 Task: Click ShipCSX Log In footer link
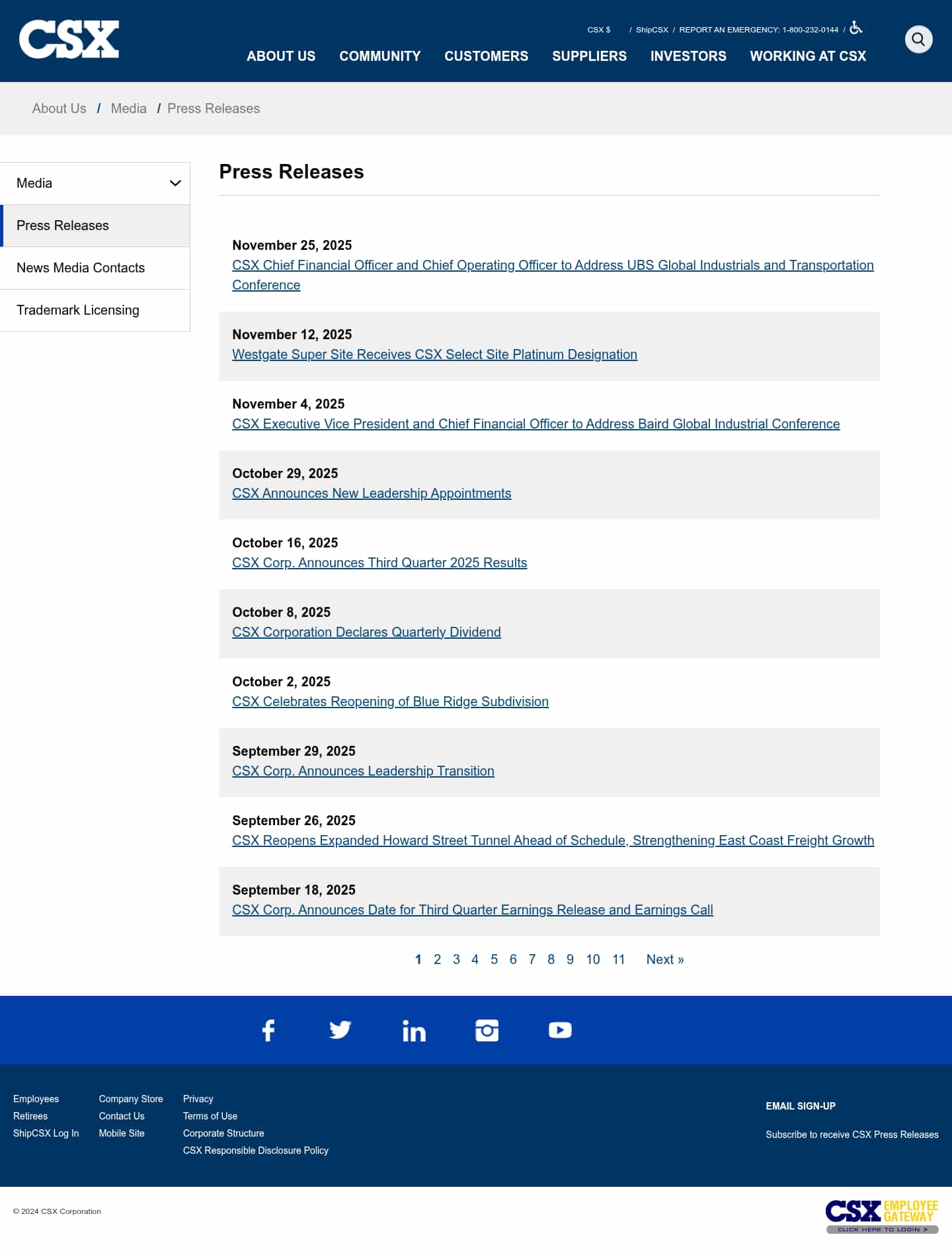point(46,1133)
